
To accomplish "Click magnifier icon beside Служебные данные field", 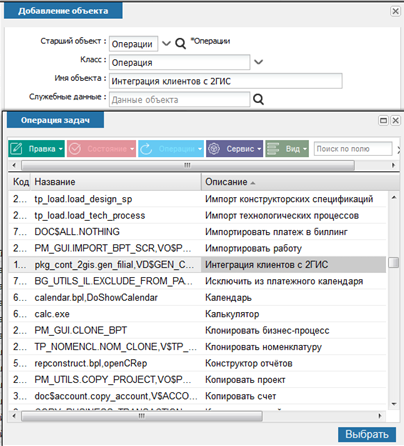I will pos(258,99).
